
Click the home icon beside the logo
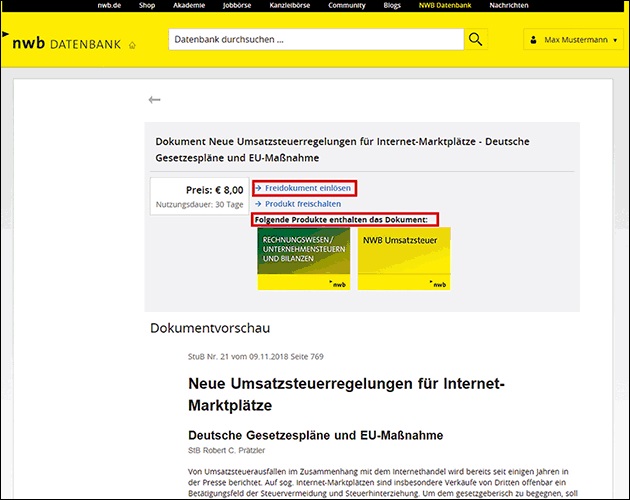tap(132, 45)
